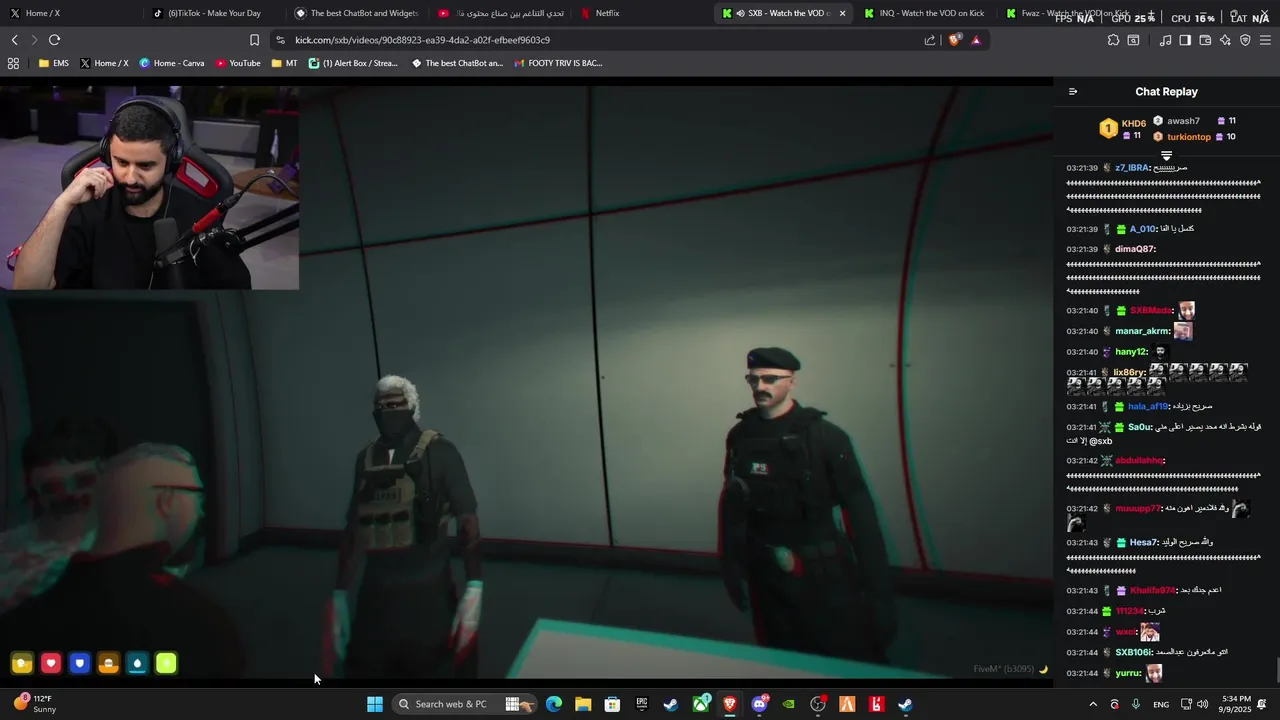
Task: Collapse the Chat Replay panel
Action: 1073,91
